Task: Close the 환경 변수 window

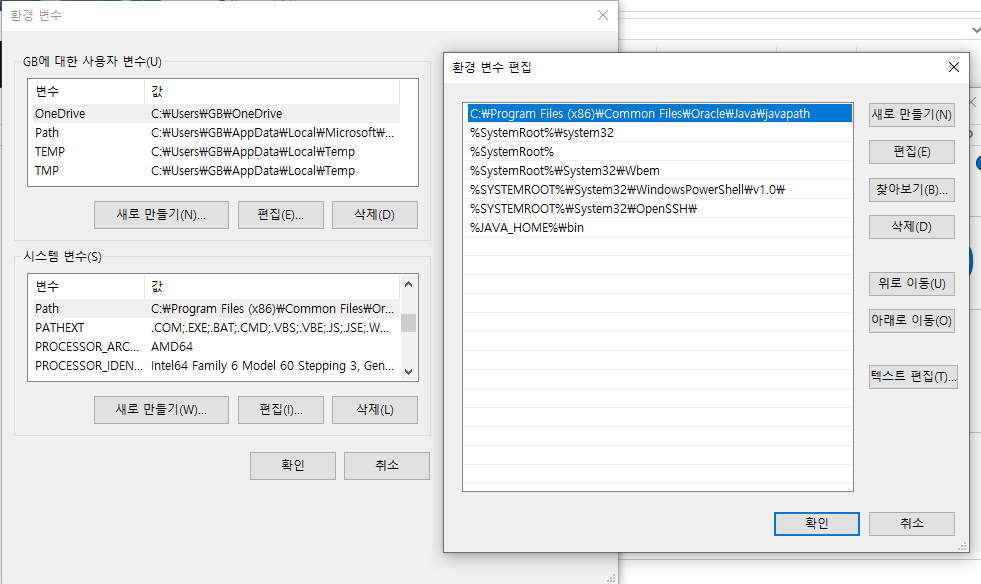Action: [602, 15]
